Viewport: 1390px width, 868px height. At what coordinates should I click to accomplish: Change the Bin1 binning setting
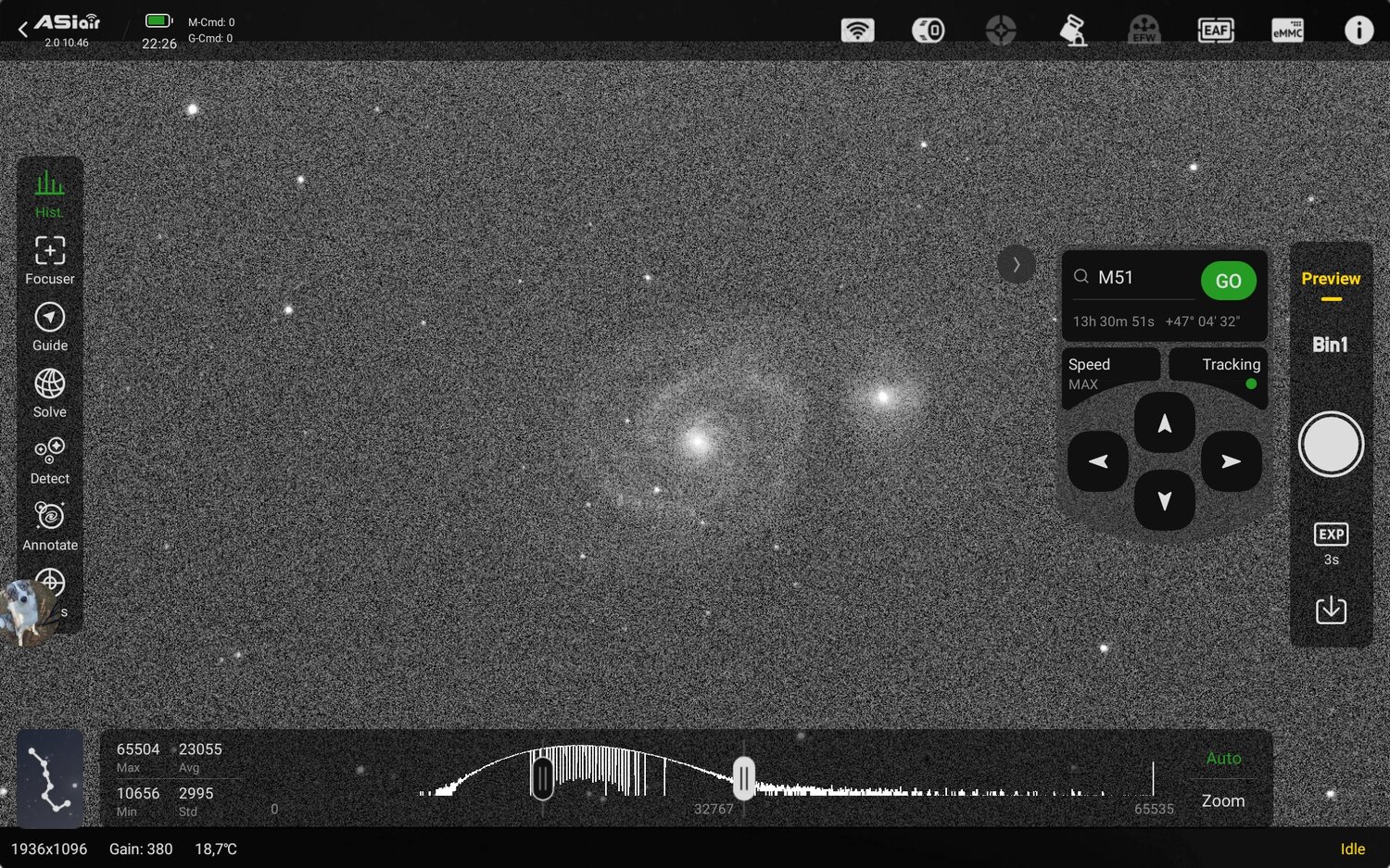[1331, 345]
